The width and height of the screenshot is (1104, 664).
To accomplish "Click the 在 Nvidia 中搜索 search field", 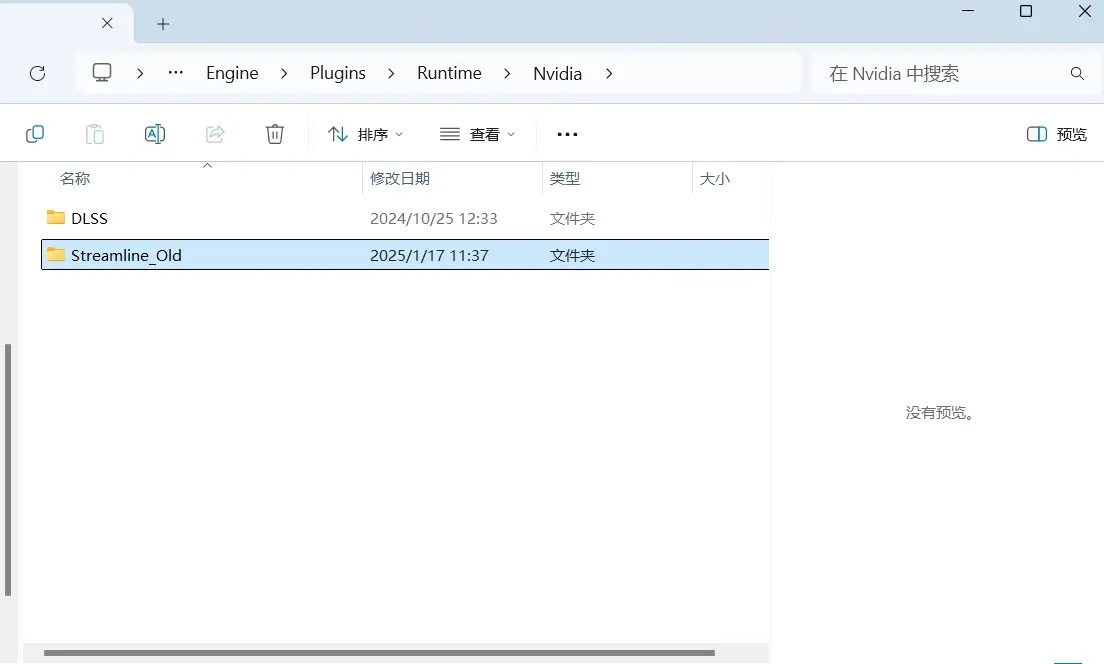I will pyautogui.click(x=940, y=73).
